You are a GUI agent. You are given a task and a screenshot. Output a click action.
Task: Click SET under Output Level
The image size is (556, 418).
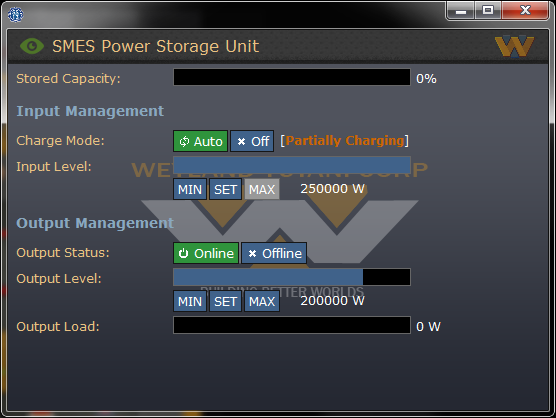point(225,301)
